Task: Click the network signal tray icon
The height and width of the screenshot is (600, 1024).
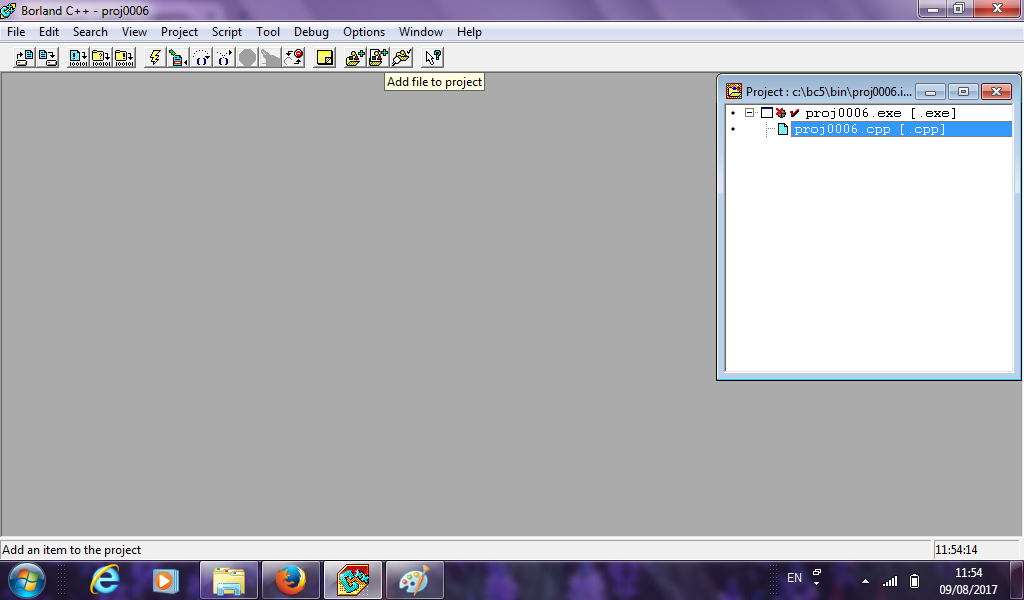Action: click(x=890, y=580)
